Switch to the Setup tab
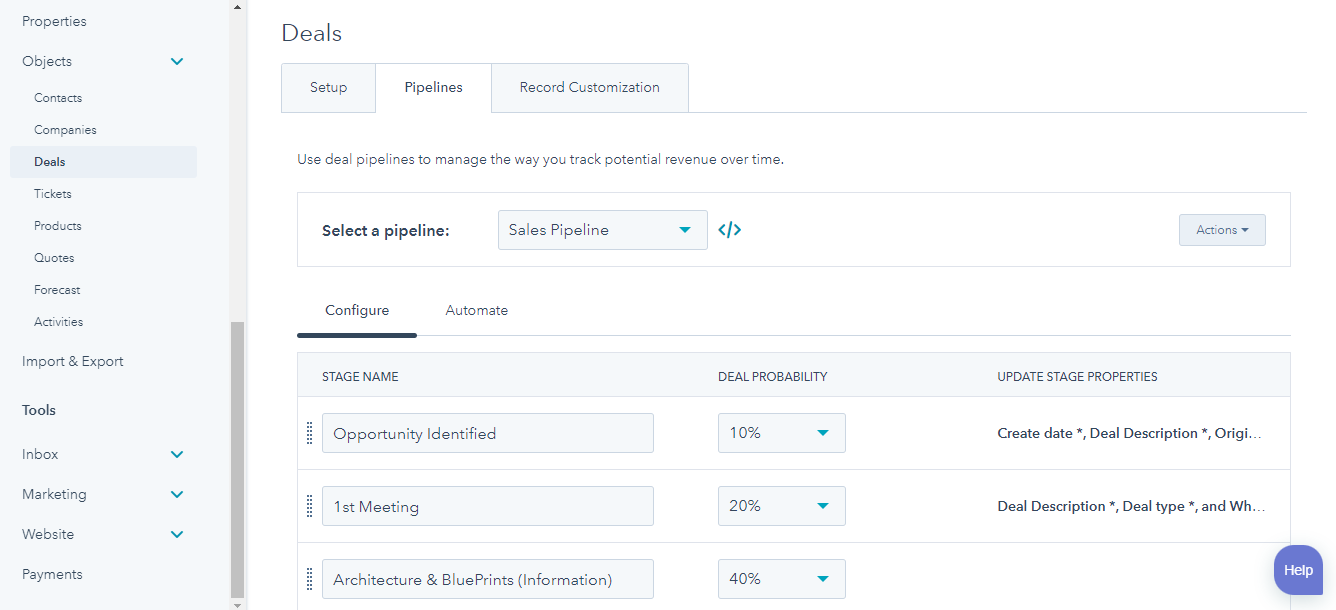The height and width of the screenshot is (610, 1336). [328, 87]
